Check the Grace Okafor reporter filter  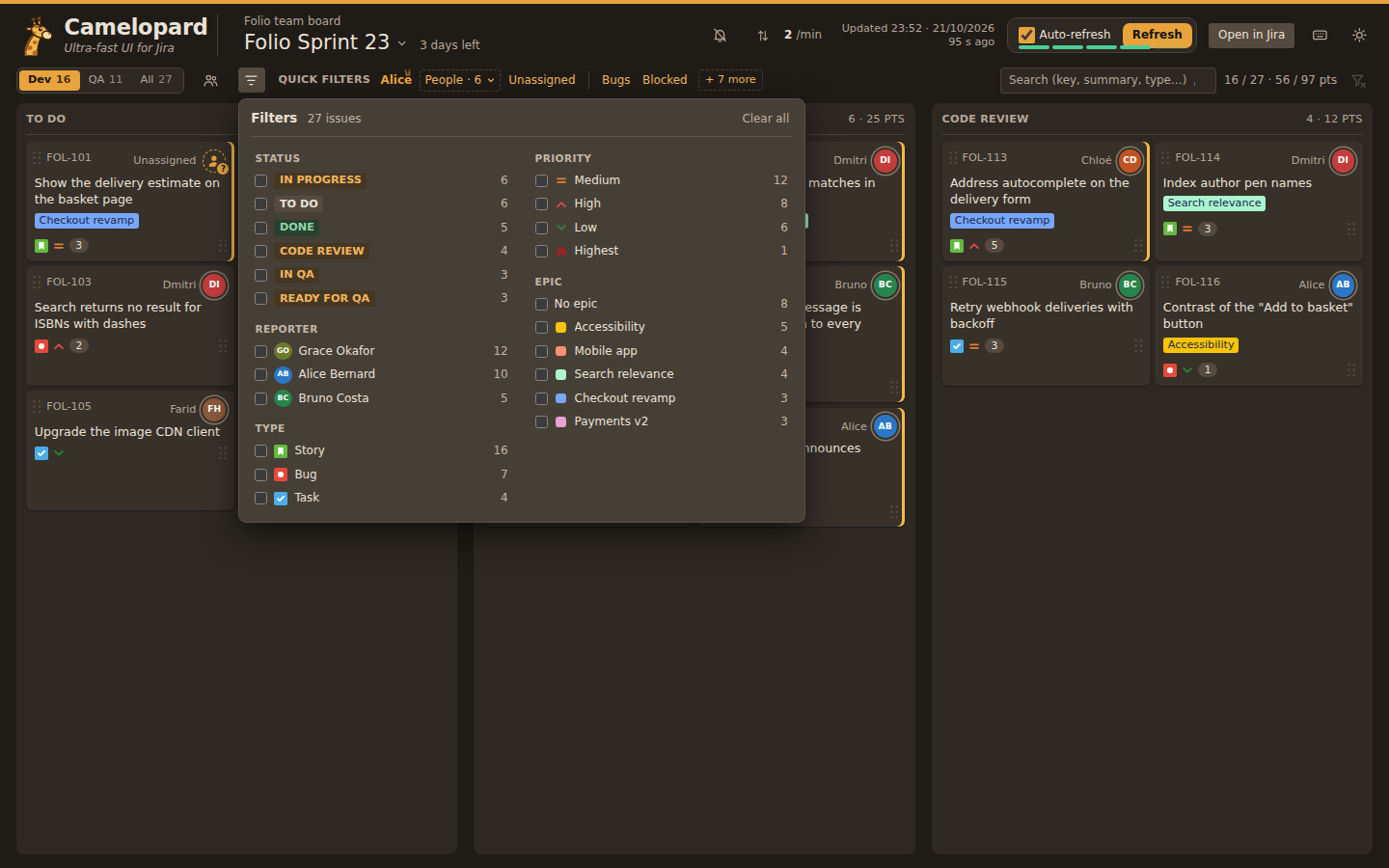coord(260,351)
